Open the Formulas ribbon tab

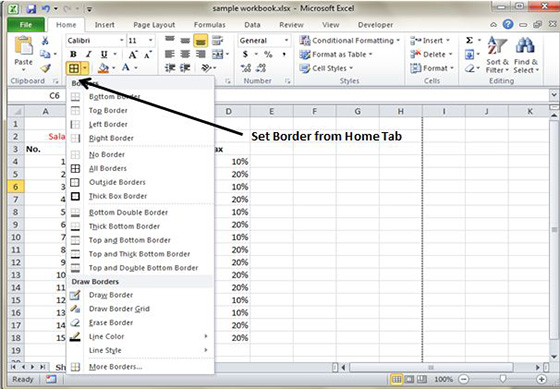coord(209,25)
